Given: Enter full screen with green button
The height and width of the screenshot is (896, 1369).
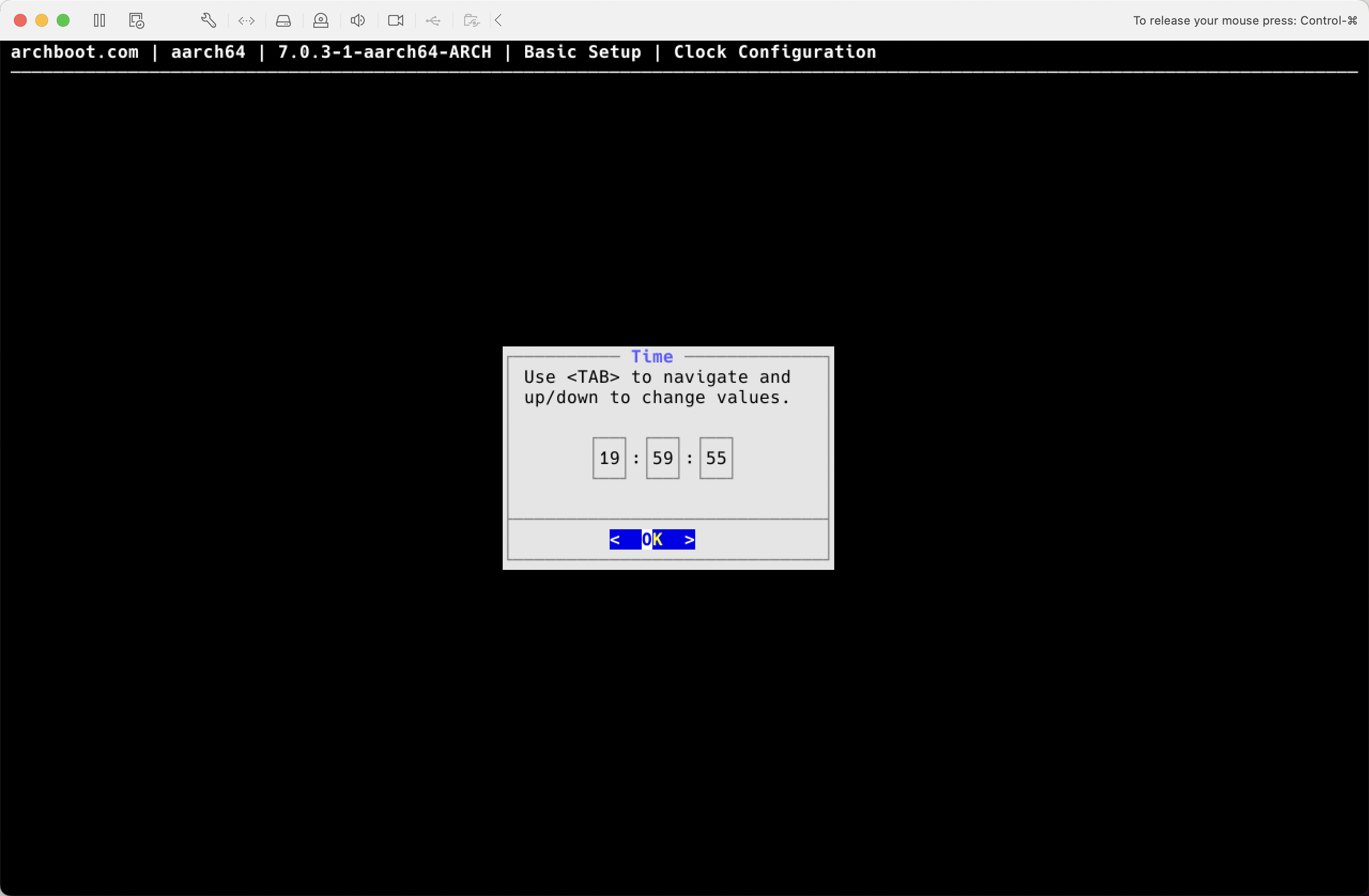Looking at the screenshot, I should (63, 21).
